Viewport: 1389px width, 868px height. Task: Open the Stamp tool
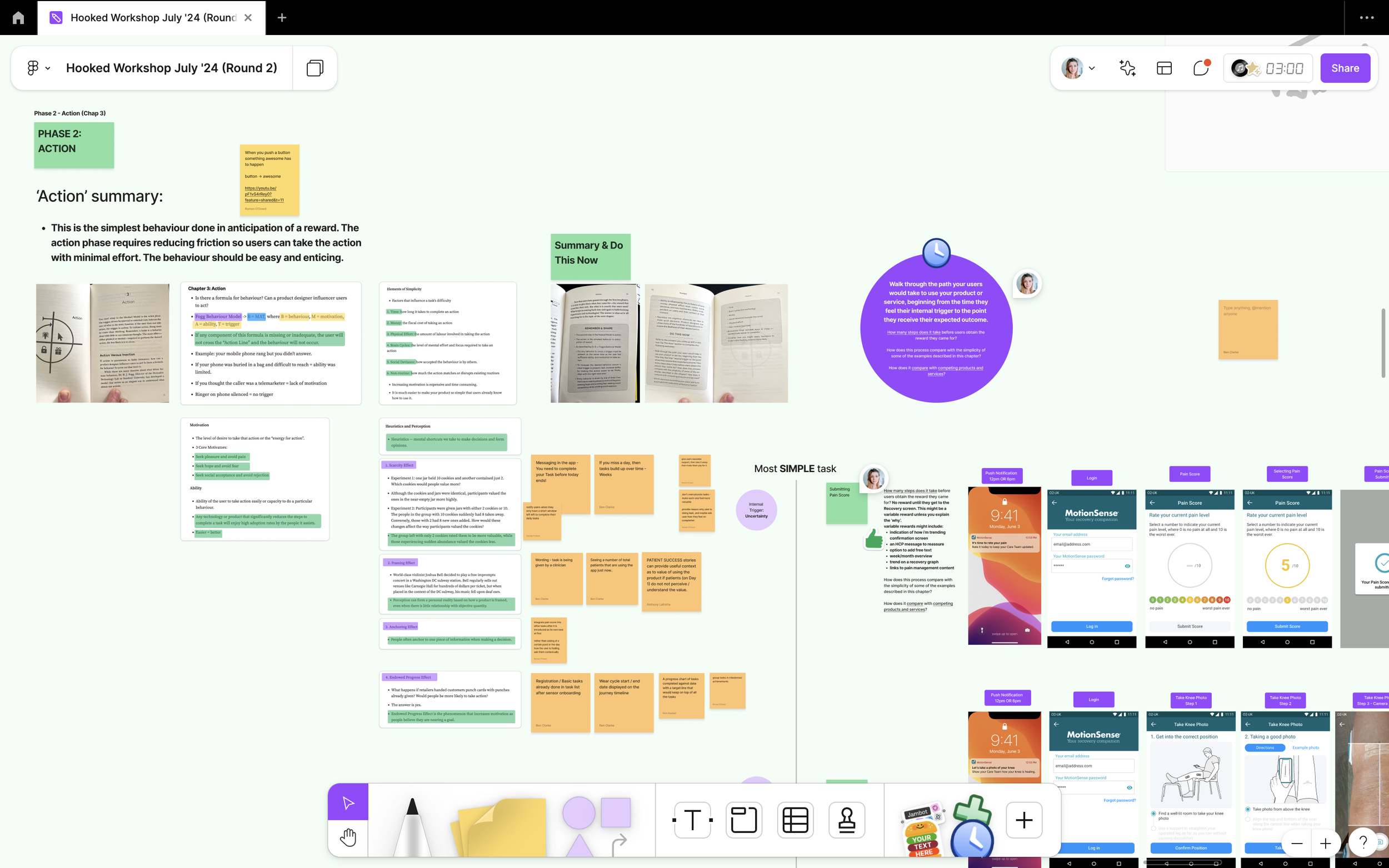pos(846,820)
